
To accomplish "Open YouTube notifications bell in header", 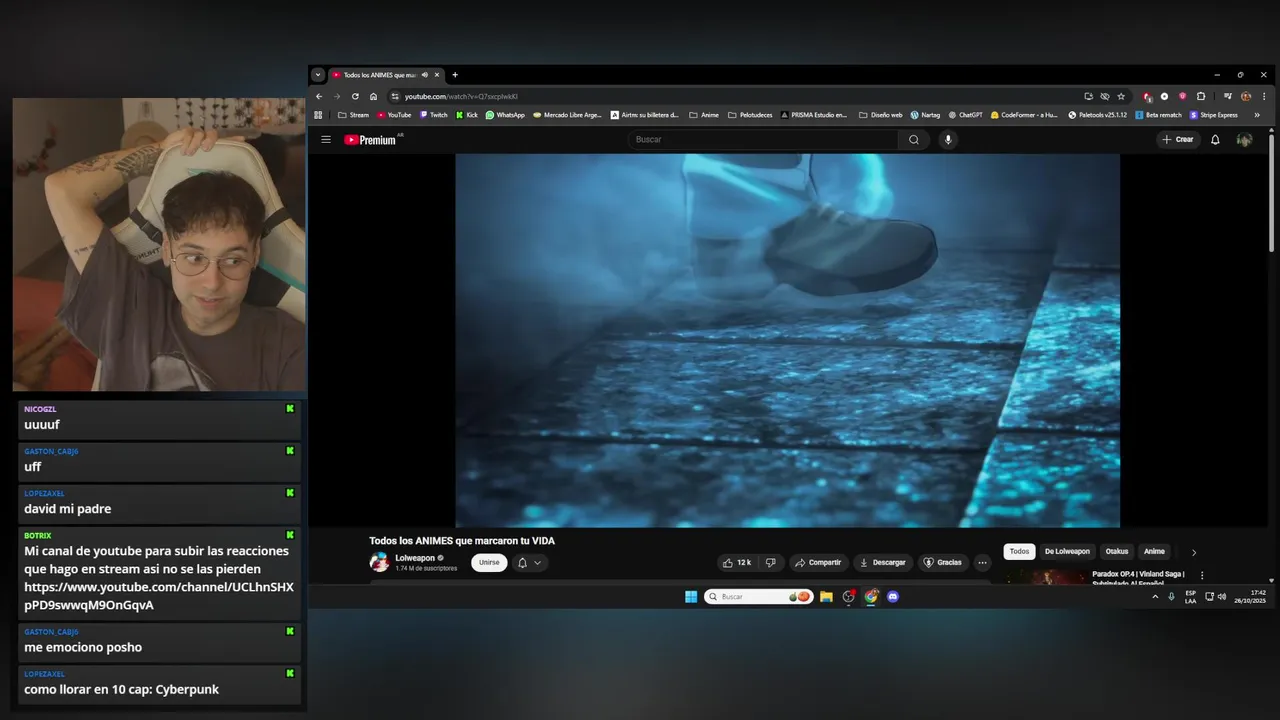I will [1215, 140].
